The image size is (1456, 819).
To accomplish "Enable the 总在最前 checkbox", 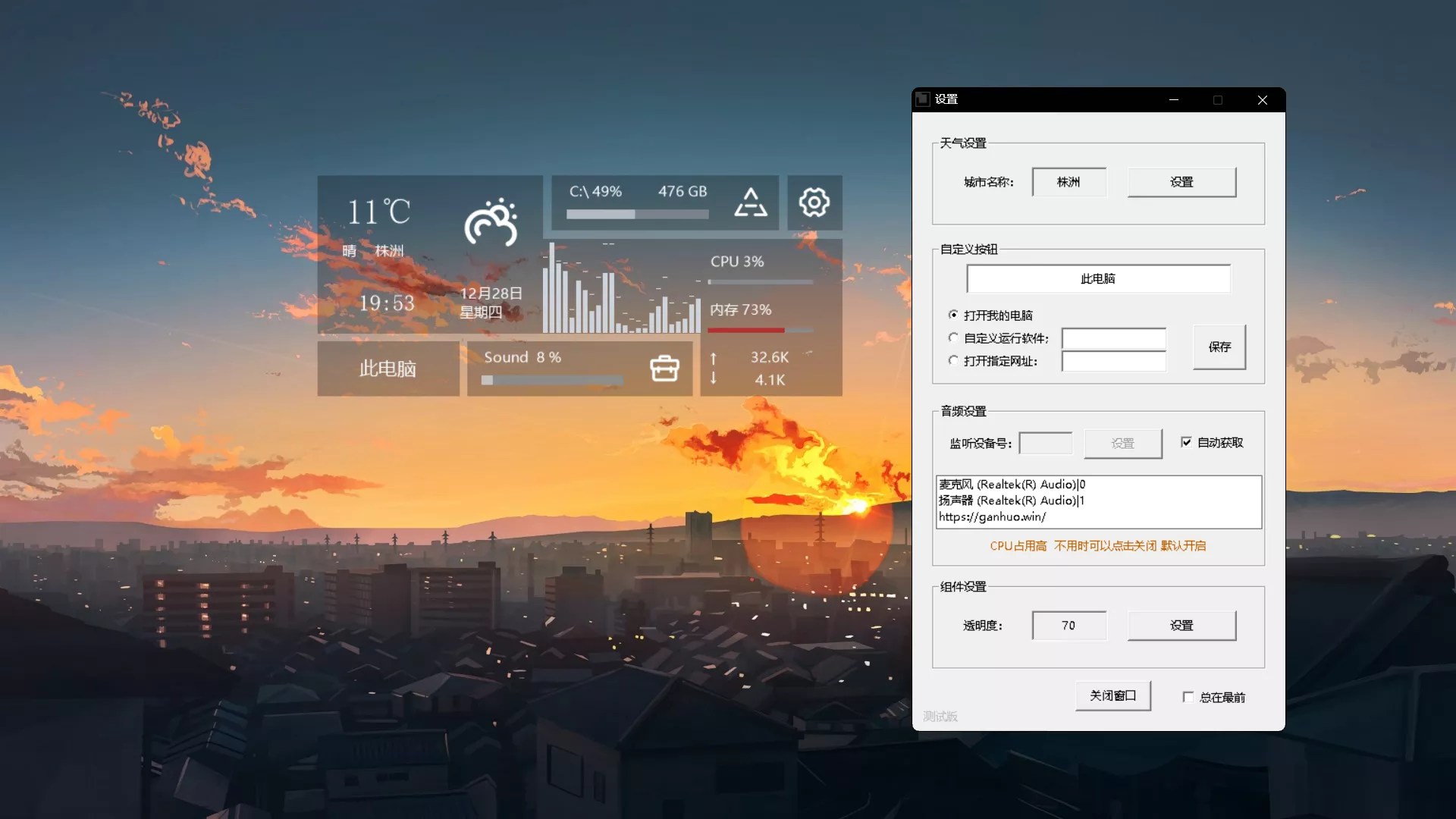I will (1188, 697).
